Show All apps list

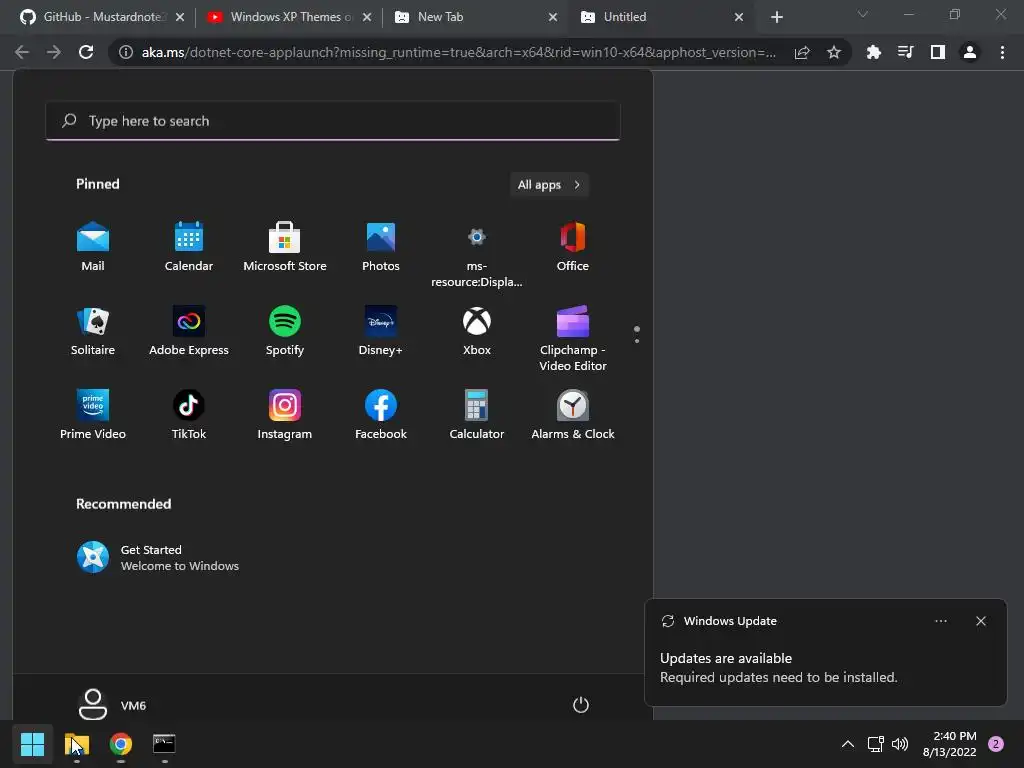[x=549, y=185]
